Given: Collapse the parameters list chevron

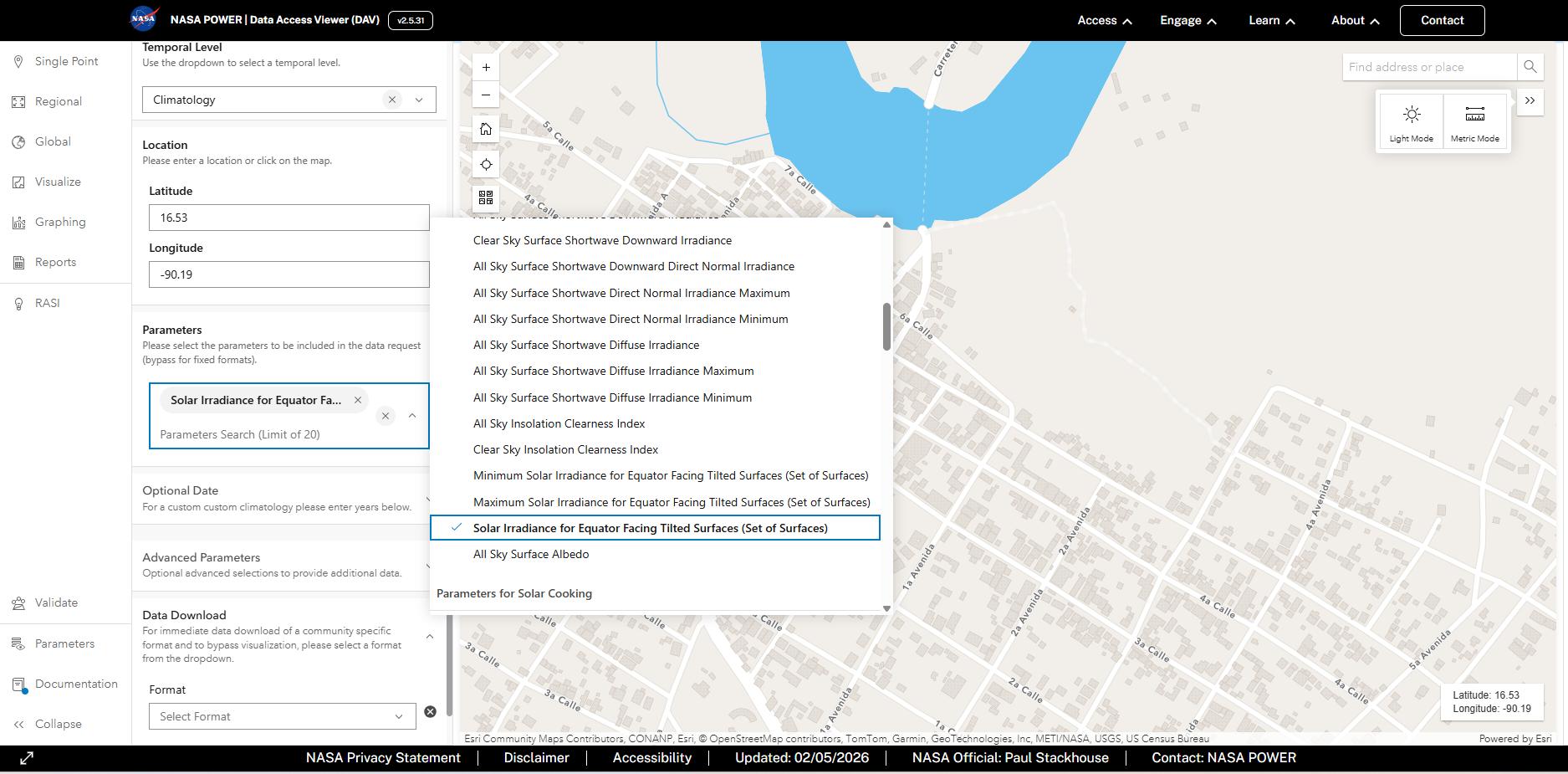Looking at the screenshot, I should 412,416.
